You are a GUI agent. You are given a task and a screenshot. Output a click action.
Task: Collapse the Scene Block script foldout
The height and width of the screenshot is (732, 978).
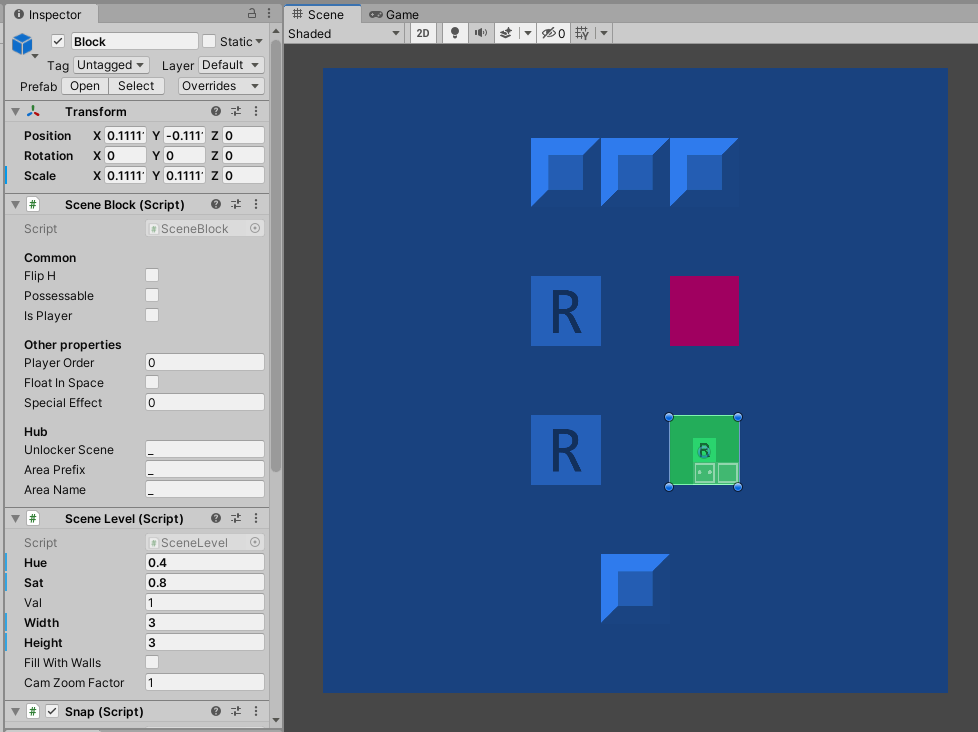pyautogui.click(x=16, y=205)
